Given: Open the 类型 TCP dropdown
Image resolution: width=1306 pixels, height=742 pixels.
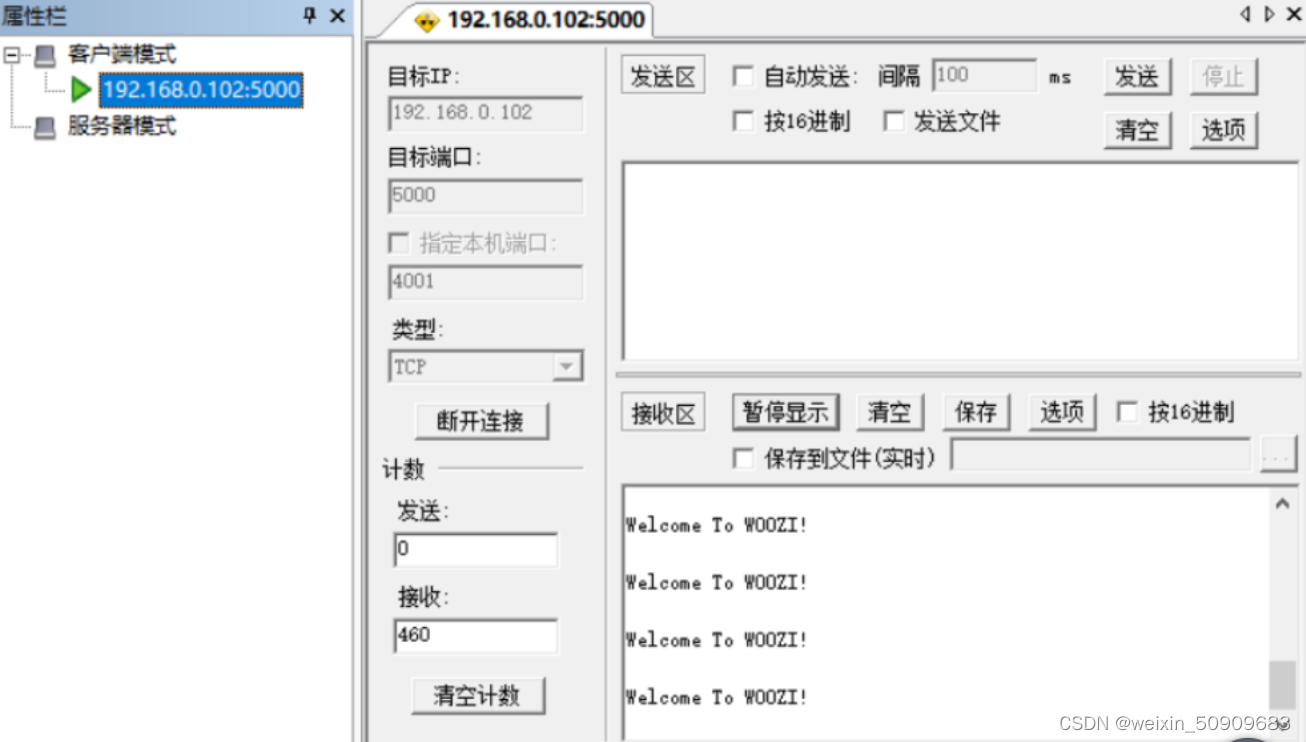Looking at the screenshot, I should (567, 367).
